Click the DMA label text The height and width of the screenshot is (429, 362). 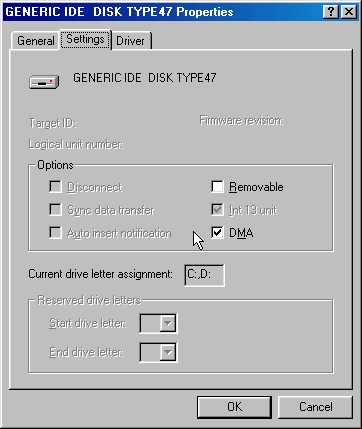241,233
